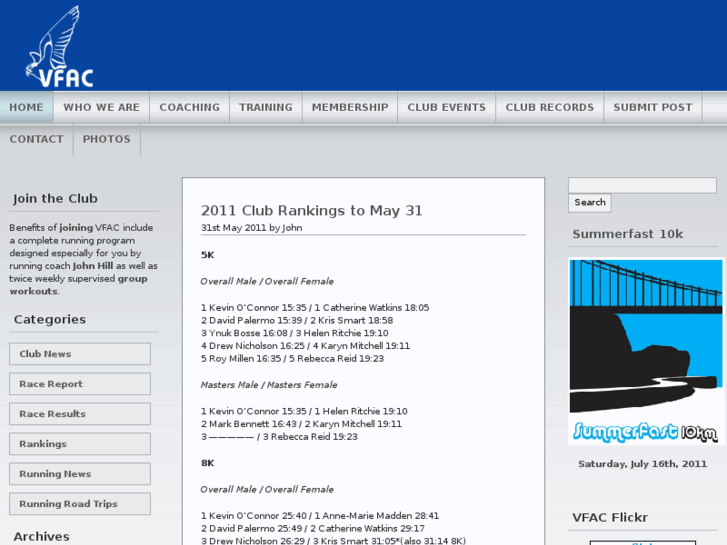The width and height of the screenshot is (727, 545).
Task: Click into the search text field
Action: point(642,185)
